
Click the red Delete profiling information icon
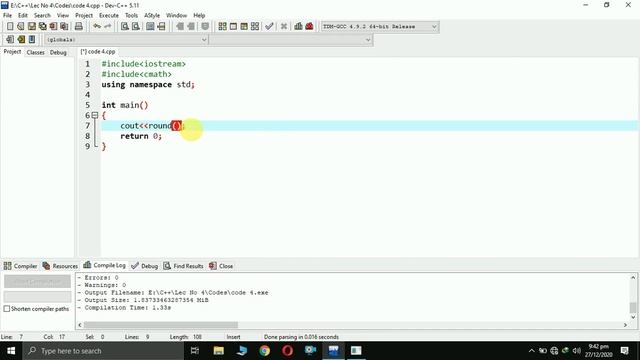[309, 27]
